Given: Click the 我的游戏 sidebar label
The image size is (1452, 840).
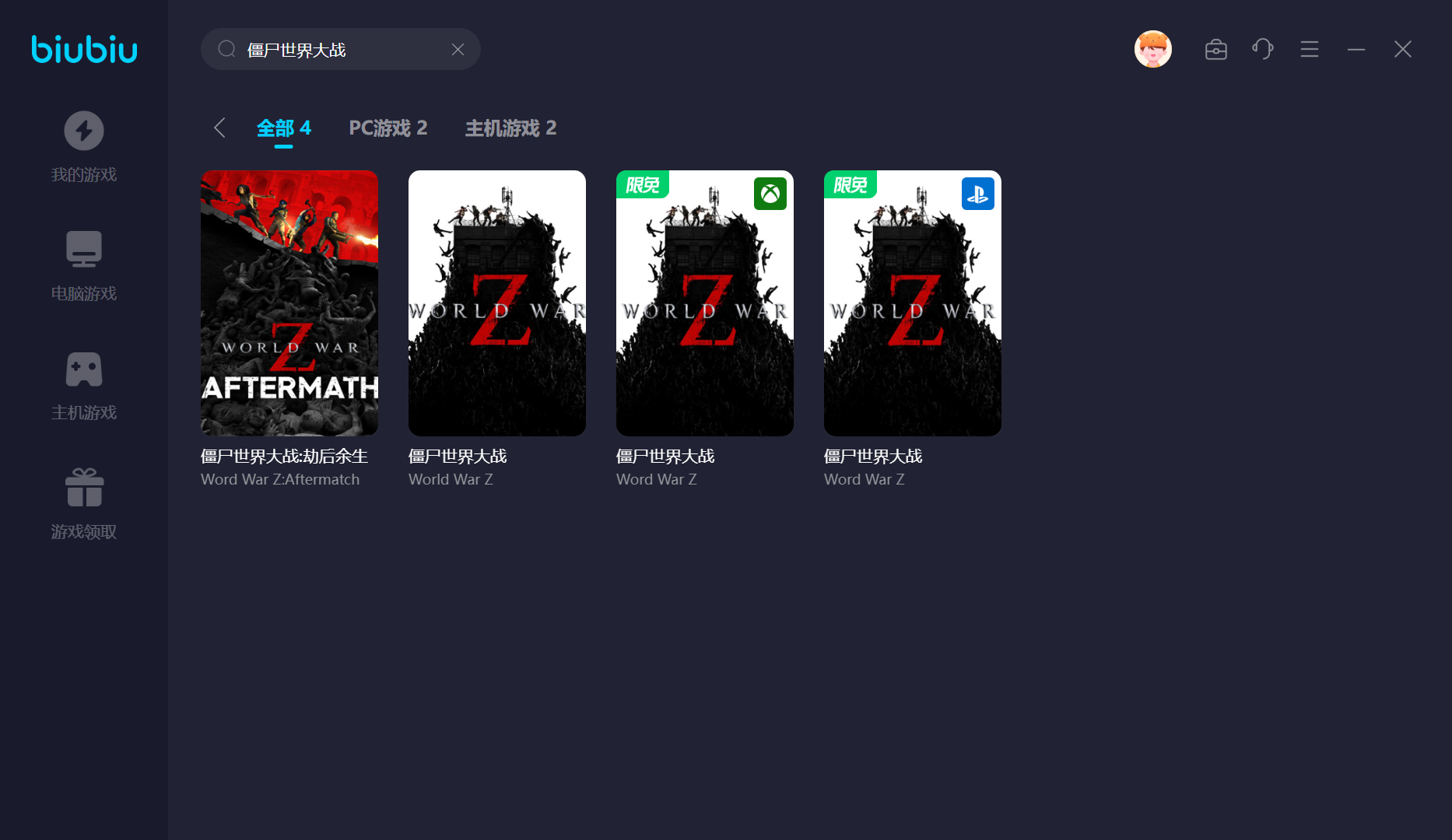Looking at the screenshot, I should [84, 175].
